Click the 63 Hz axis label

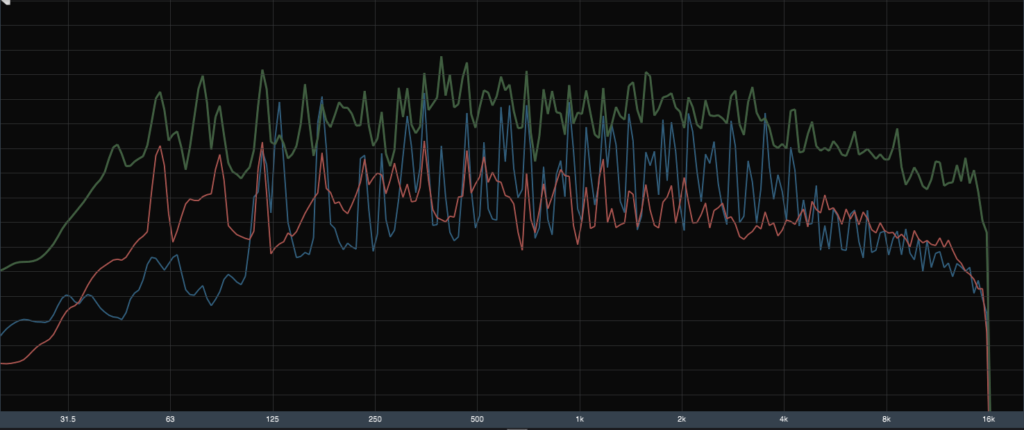(170, 419)
